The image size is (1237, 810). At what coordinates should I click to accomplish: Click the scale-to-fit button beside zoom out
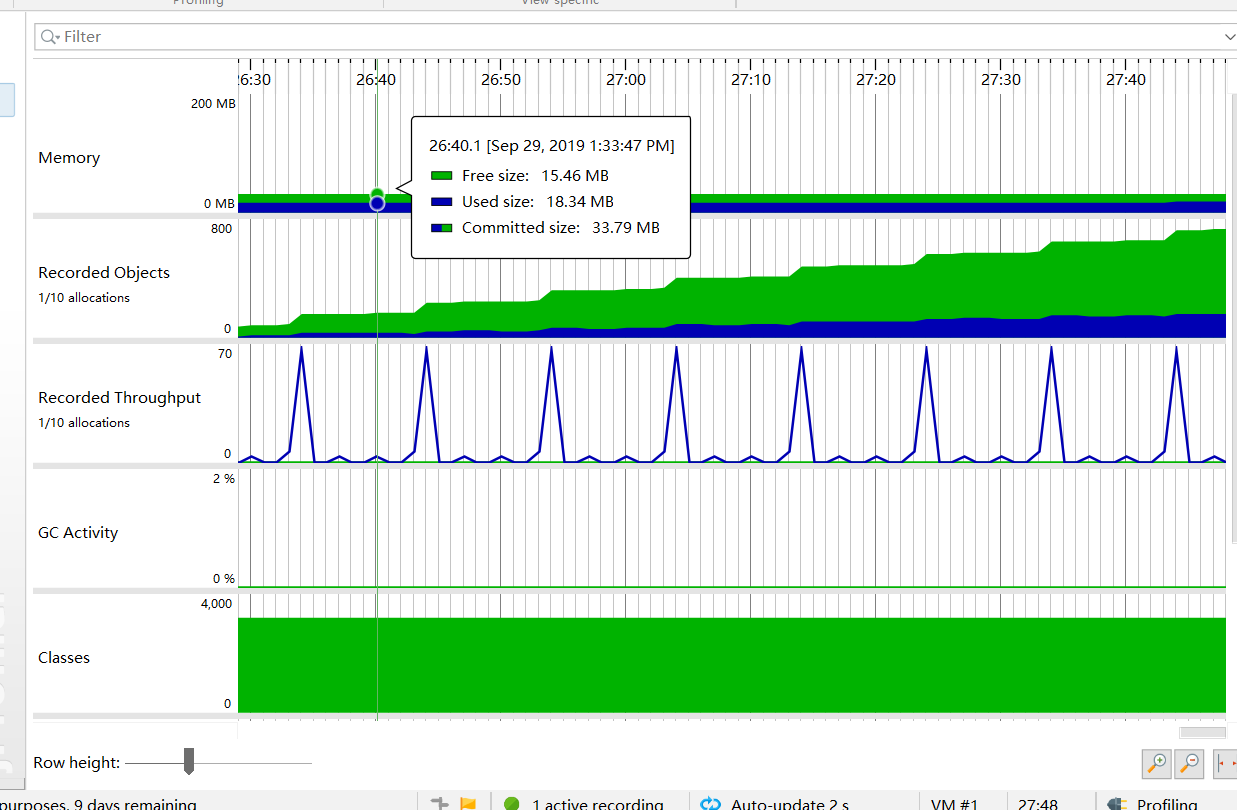coord(1226,764)
